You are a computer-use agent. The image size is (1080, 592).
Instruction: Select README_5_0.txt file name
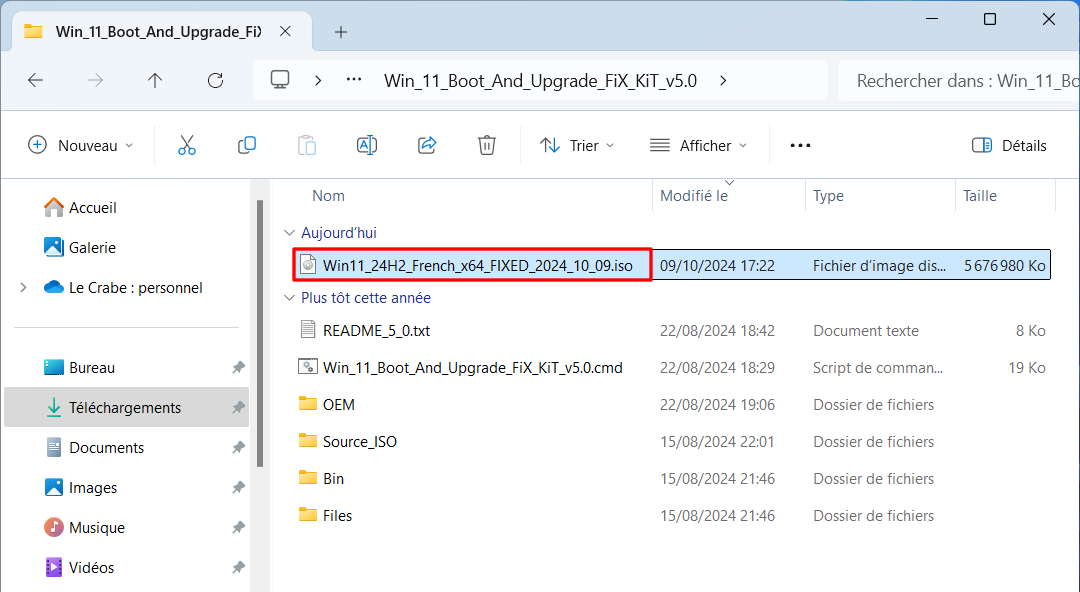376,330
